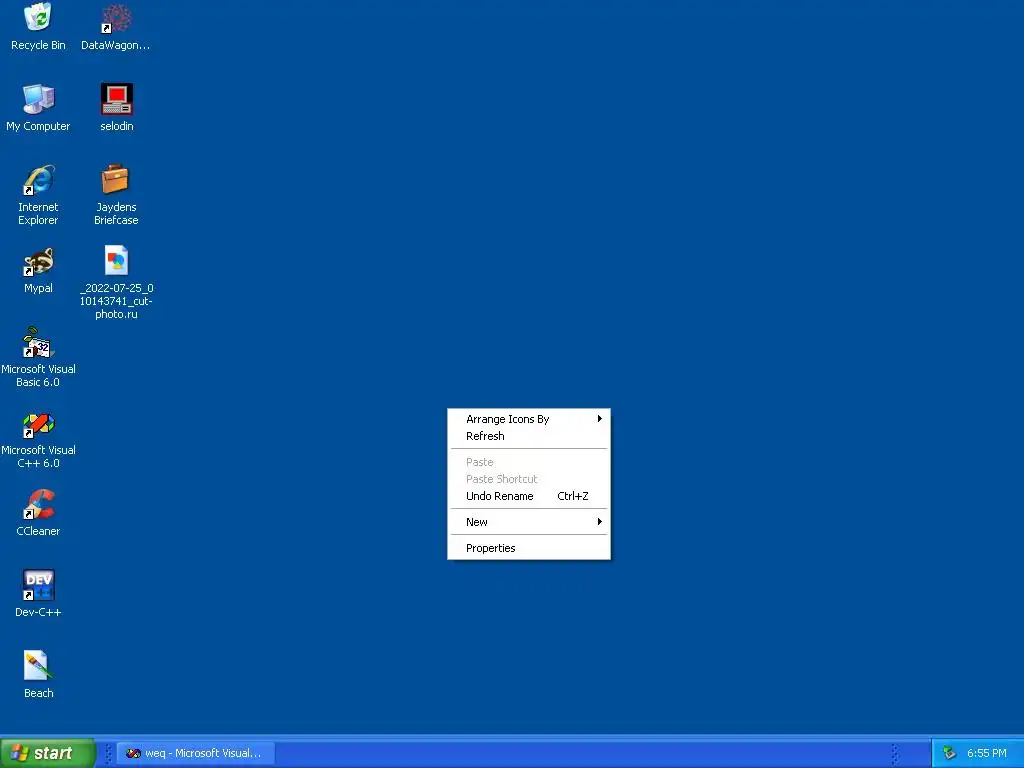Click the system tray network icon
Image resolution: width=1024 pixels, height=768 pixels.
click(950, 754)
